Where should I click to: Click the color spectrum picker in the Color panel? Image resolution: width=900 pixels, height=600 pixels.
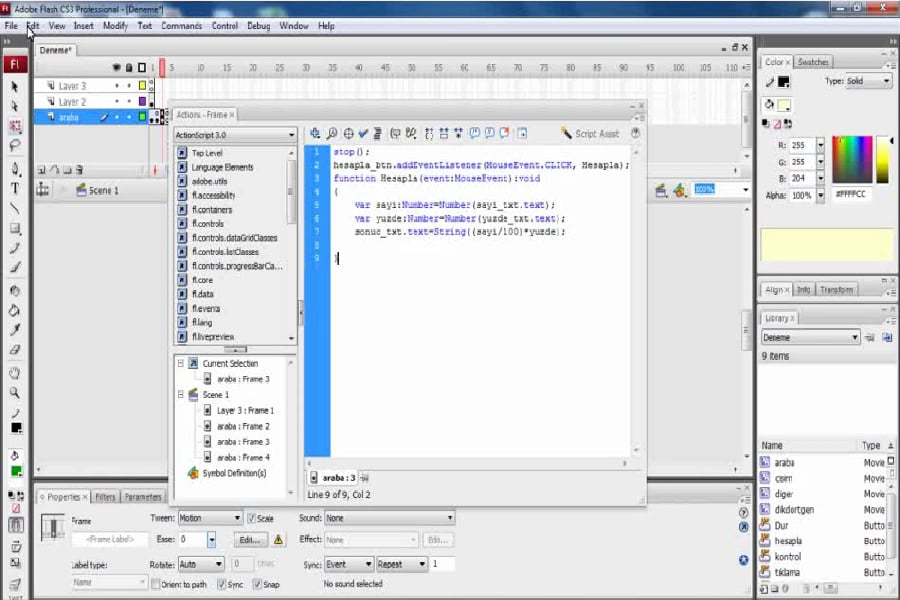click(852, 160)
